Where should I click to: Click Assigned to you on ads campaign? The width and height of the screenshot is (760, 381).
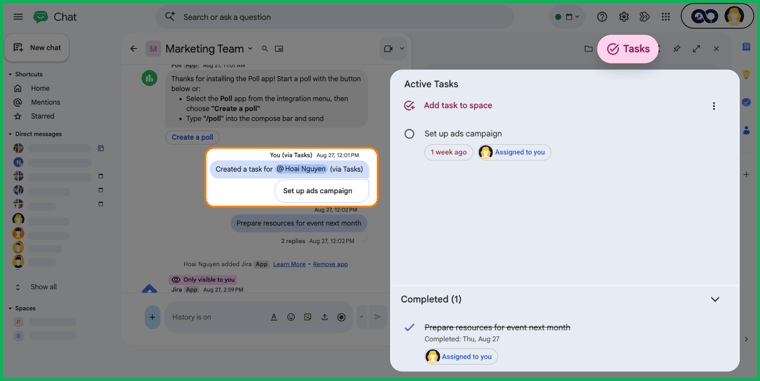[x=515, y=152]
